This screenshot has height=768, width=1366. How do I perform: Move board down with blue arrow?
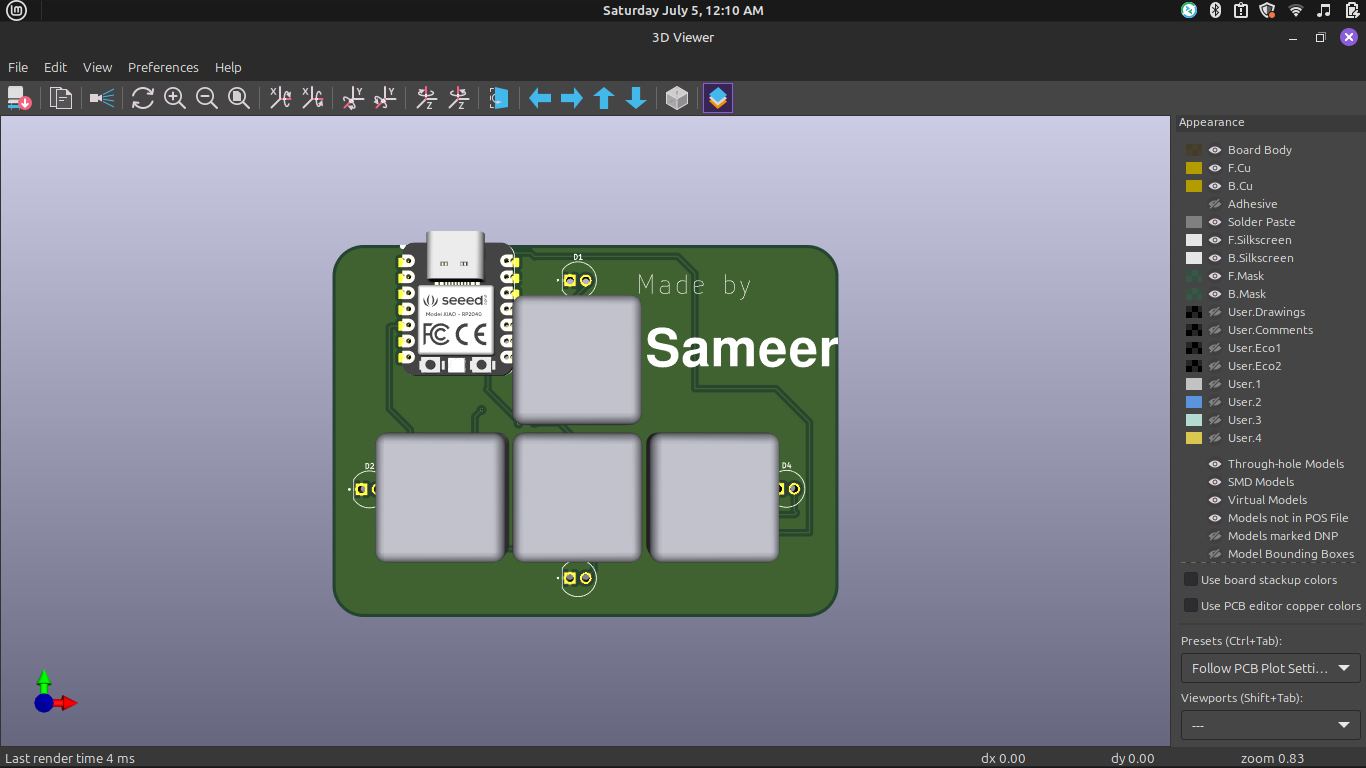coord(636,98)
